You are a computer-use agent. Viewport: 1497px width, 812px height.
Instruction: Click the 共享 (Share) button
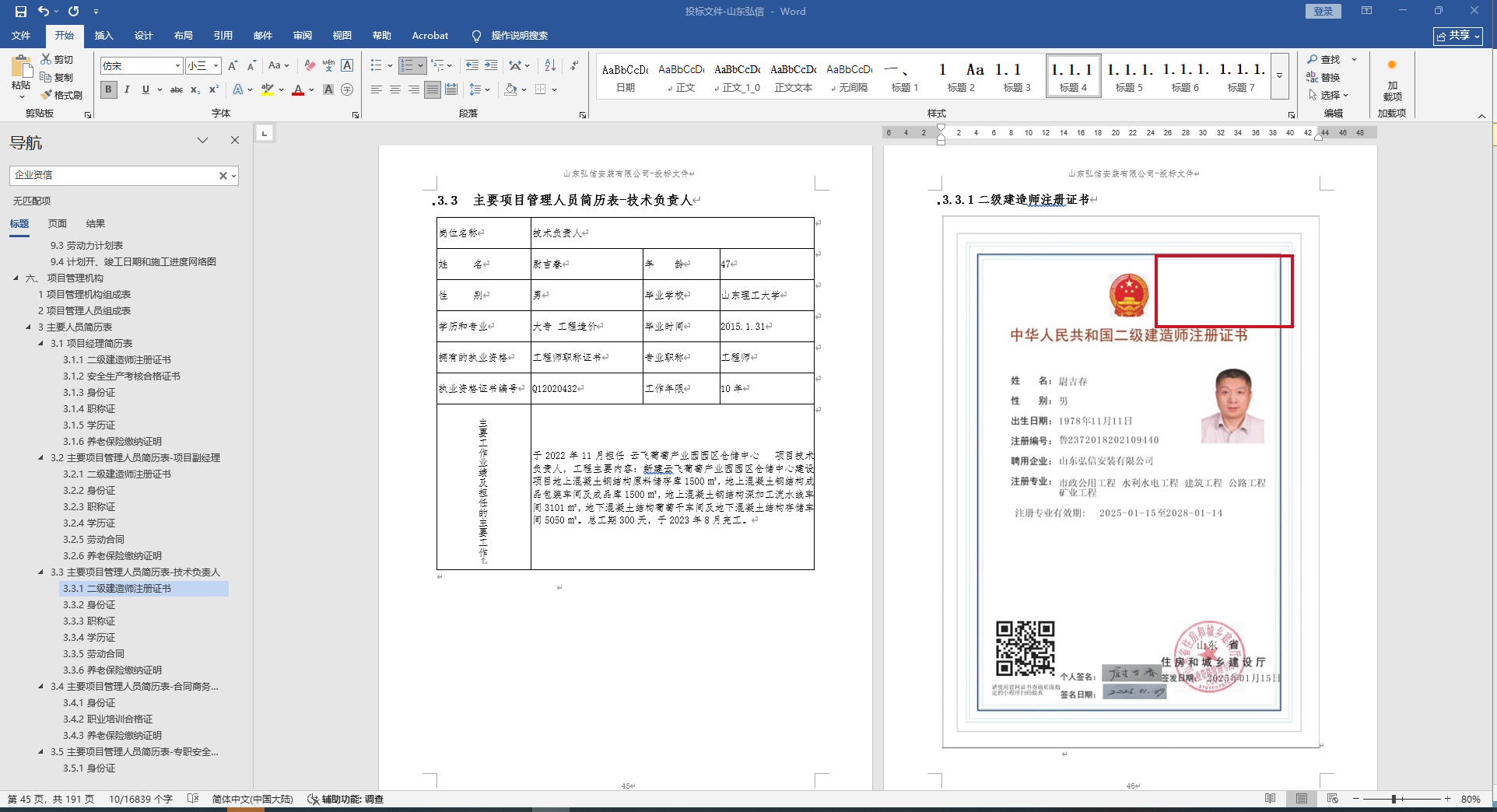(x=1458, y=36)
